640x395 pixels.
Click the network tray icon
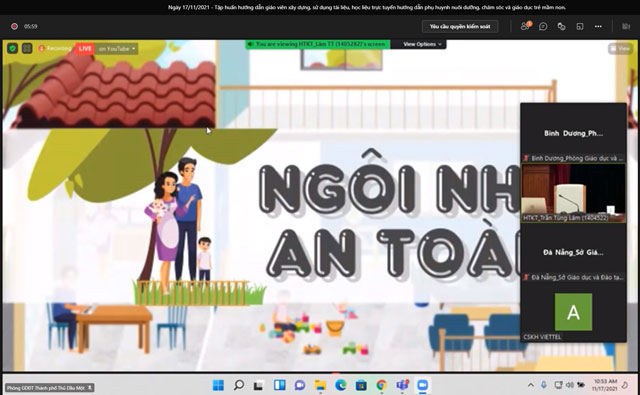click(x=558, y=385)
